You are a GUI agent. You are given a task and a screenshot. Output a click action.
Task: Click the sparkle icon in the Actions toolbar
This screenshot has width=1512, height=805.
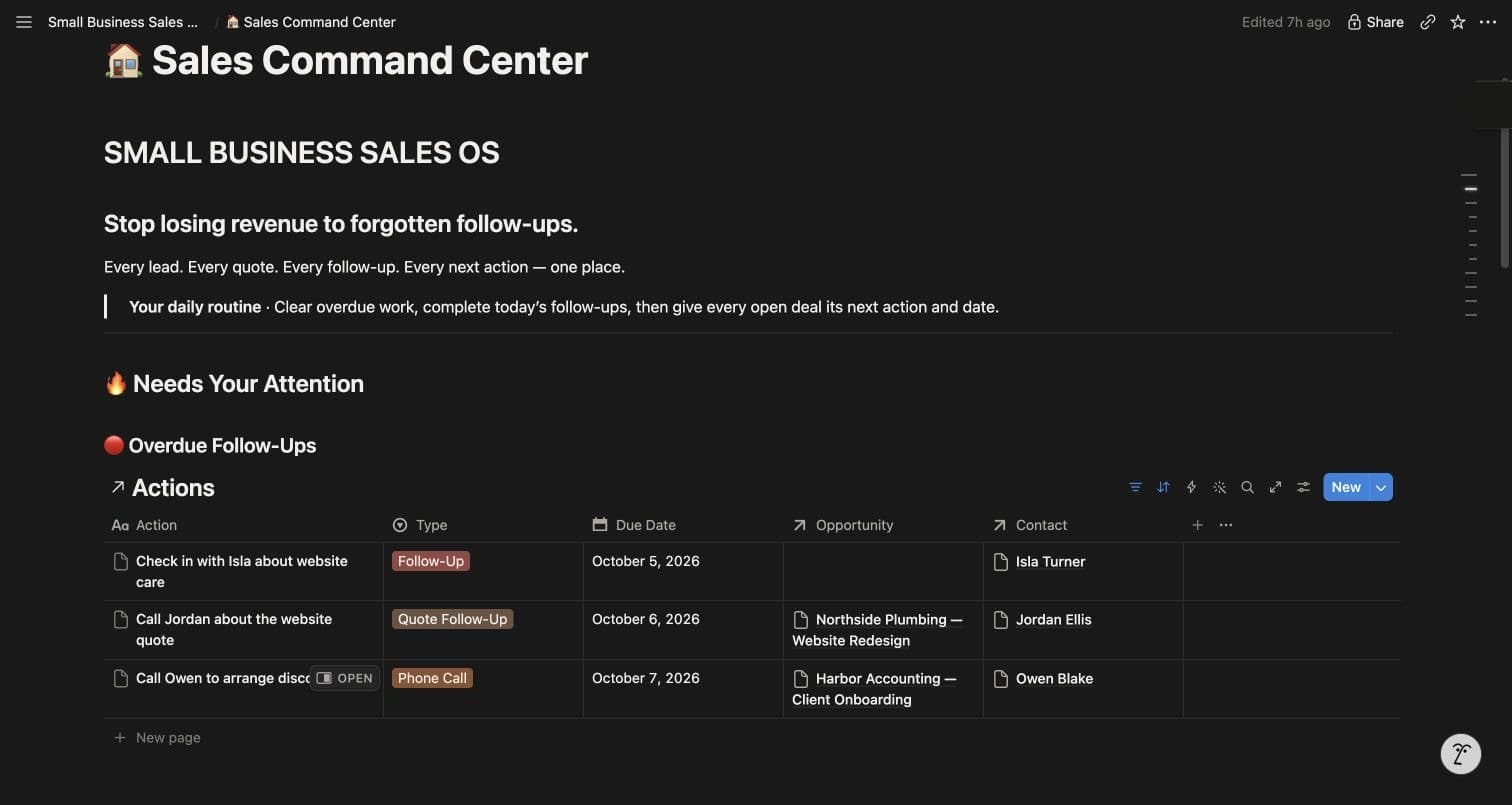point(1219,487)
